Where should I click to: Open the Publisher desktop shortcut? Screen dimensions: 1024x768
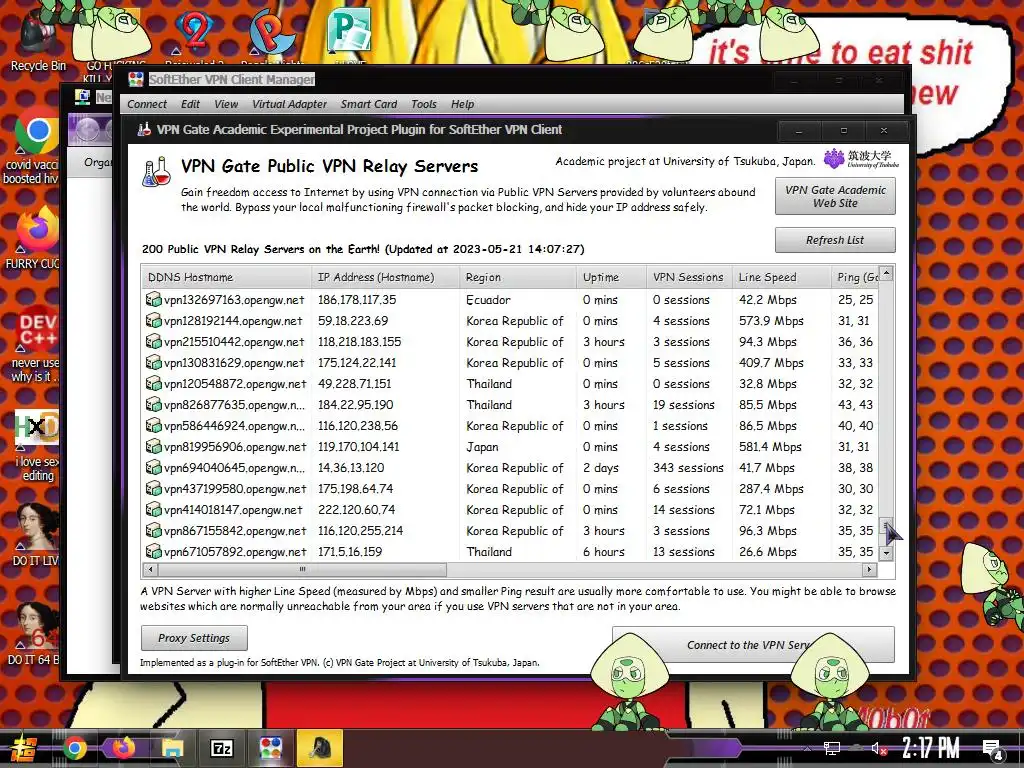click(350, 31)
